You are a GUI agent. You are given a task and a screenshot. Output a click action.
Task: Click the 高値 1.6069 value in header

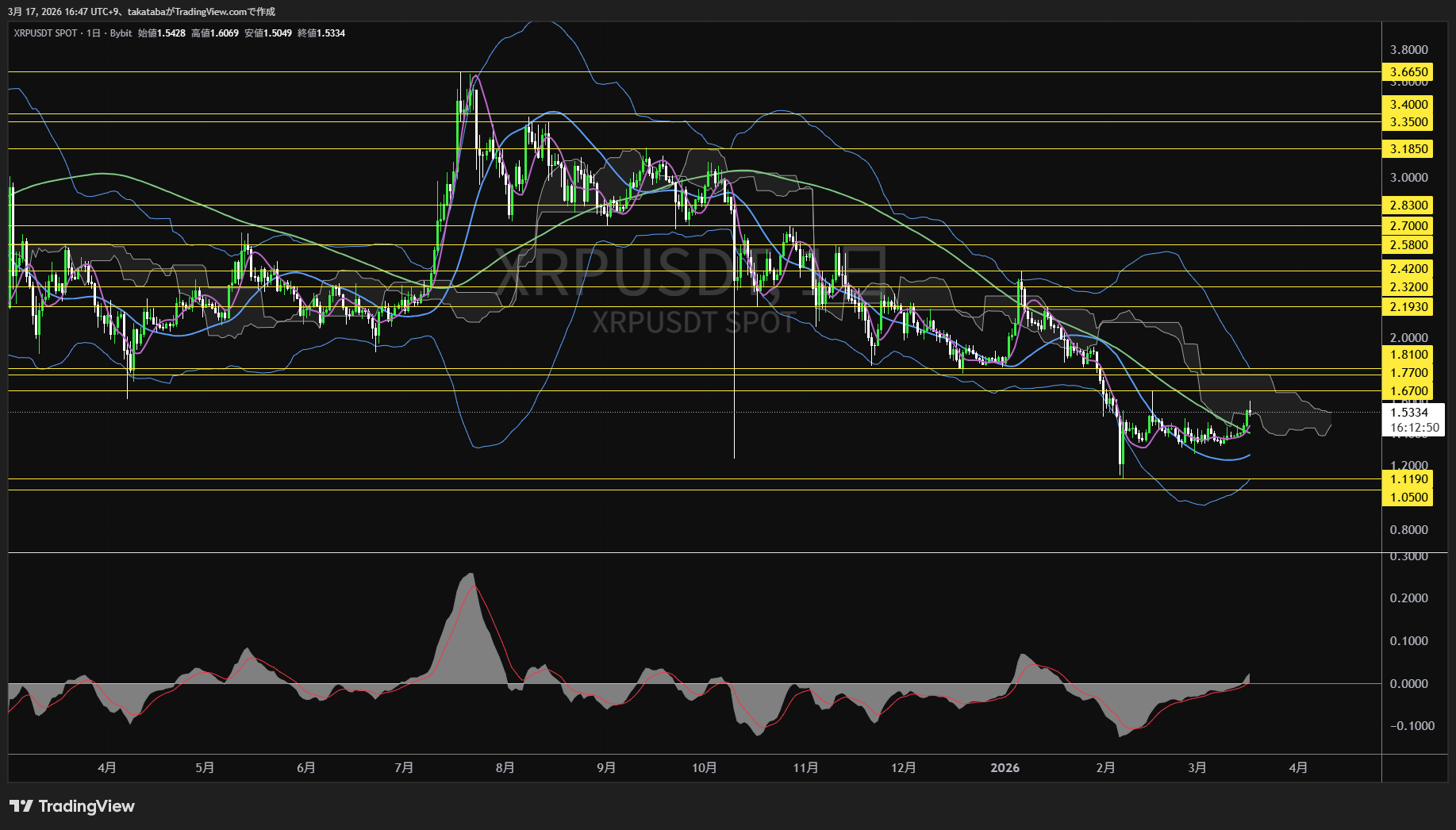pyautogui.click(x=225, y=33)
